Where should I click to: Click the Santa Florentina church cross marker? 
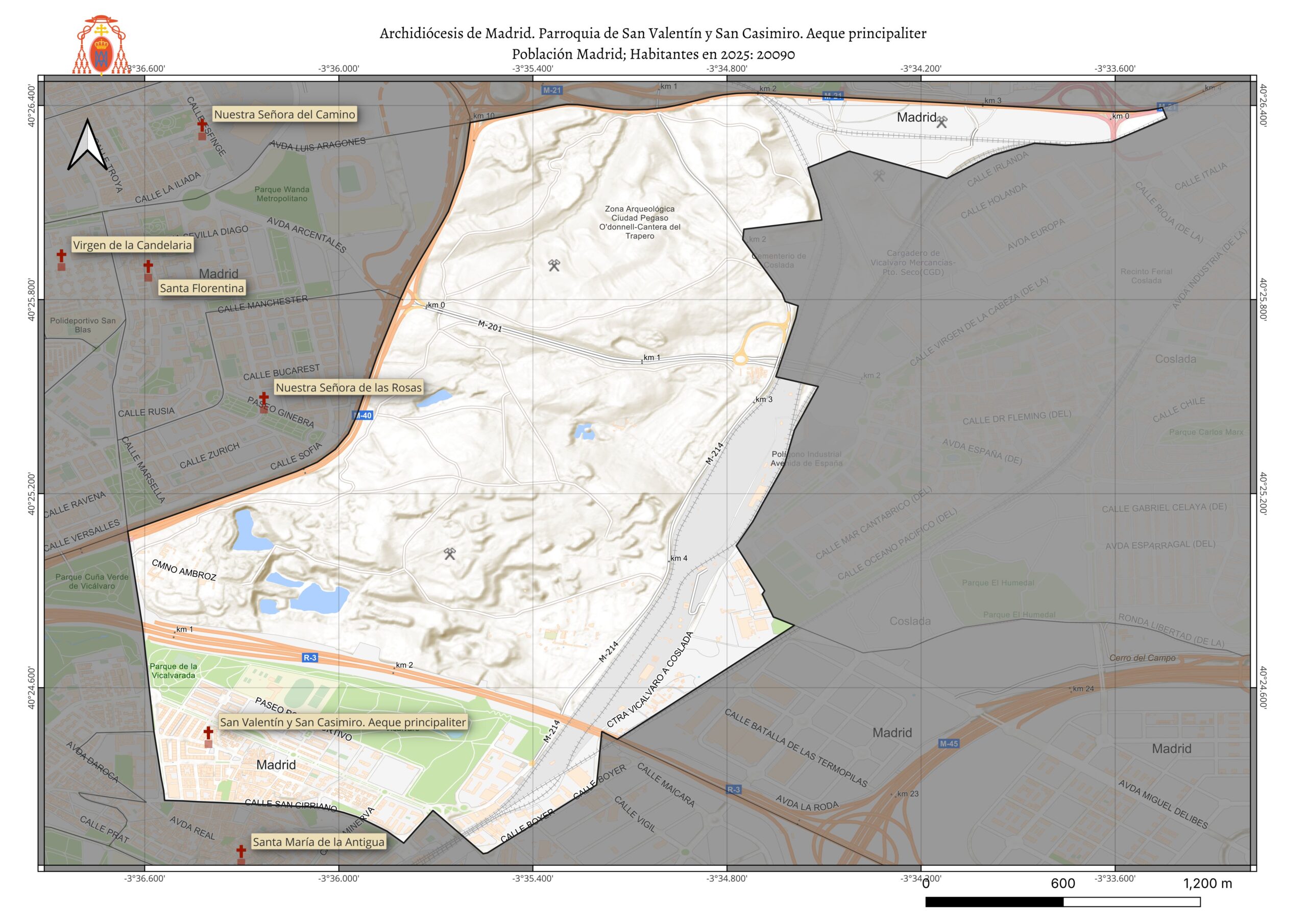pos(148,266)
